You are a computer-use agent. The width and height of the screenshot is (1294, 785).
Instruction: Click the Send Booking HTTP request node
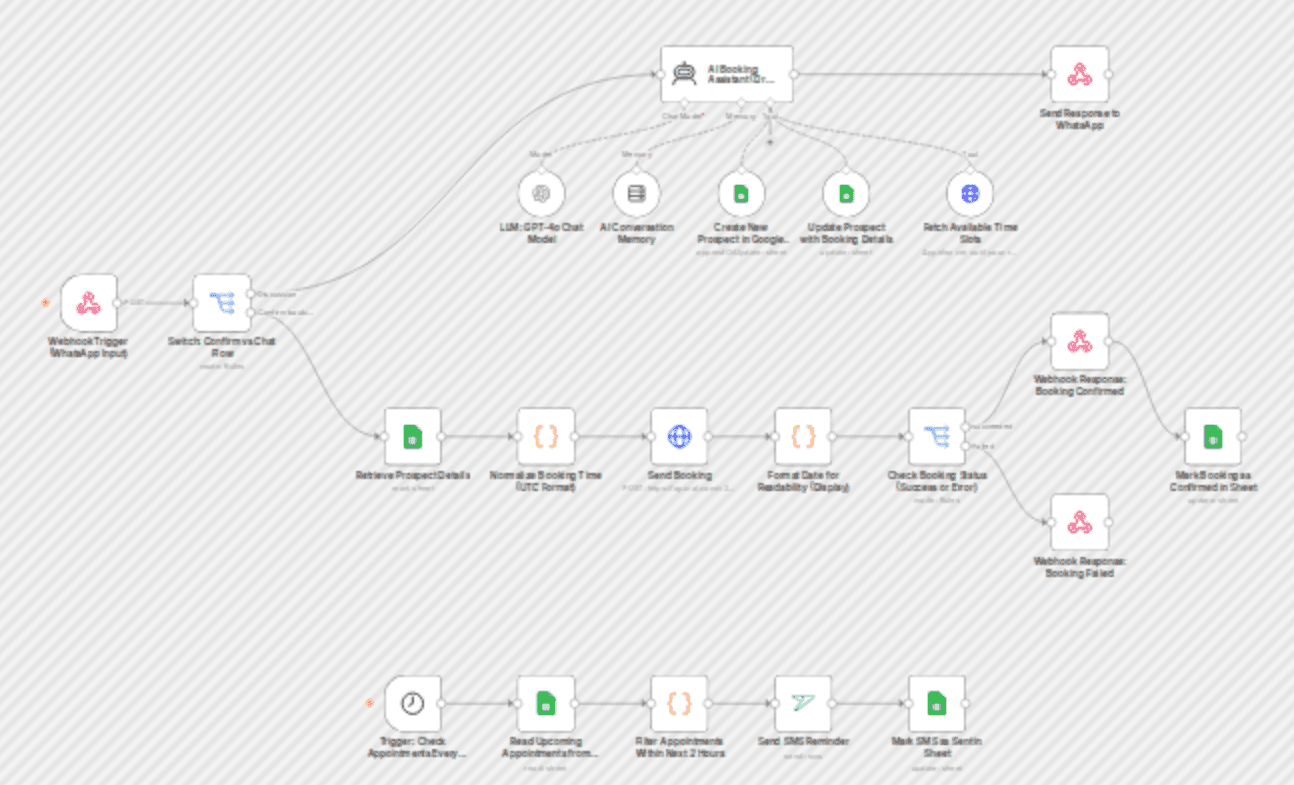click(x=679, y=436)
